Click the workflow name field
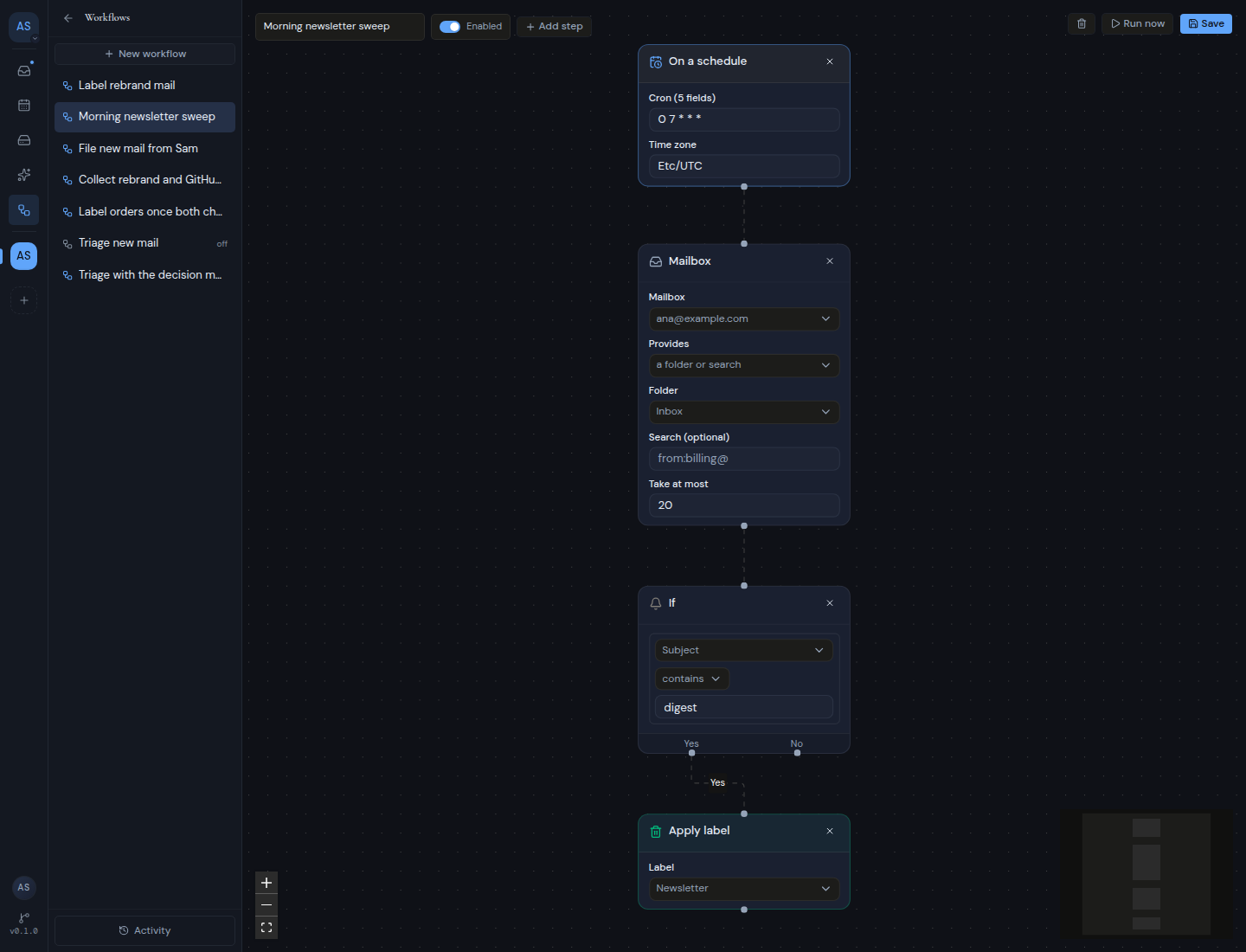This screenshot has height=952, width=1246. [340, 27]
